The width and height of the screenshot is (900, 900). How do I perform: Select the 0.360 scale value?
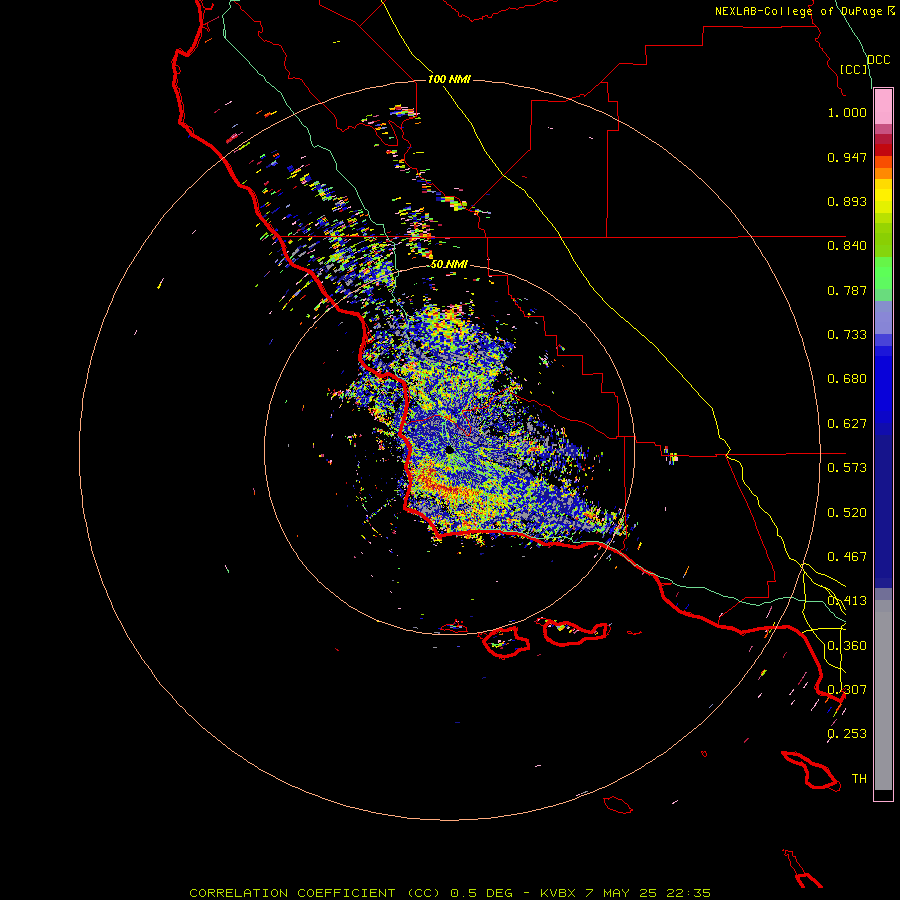pyautogui.click(x=847, y=646)
